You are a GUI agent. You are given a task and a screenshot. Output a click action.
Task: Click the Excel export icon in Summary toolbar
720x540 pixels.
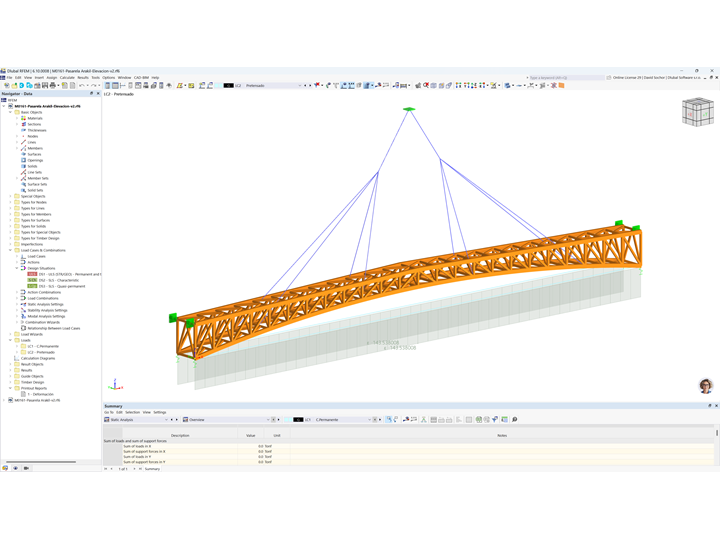pos(479,419)
